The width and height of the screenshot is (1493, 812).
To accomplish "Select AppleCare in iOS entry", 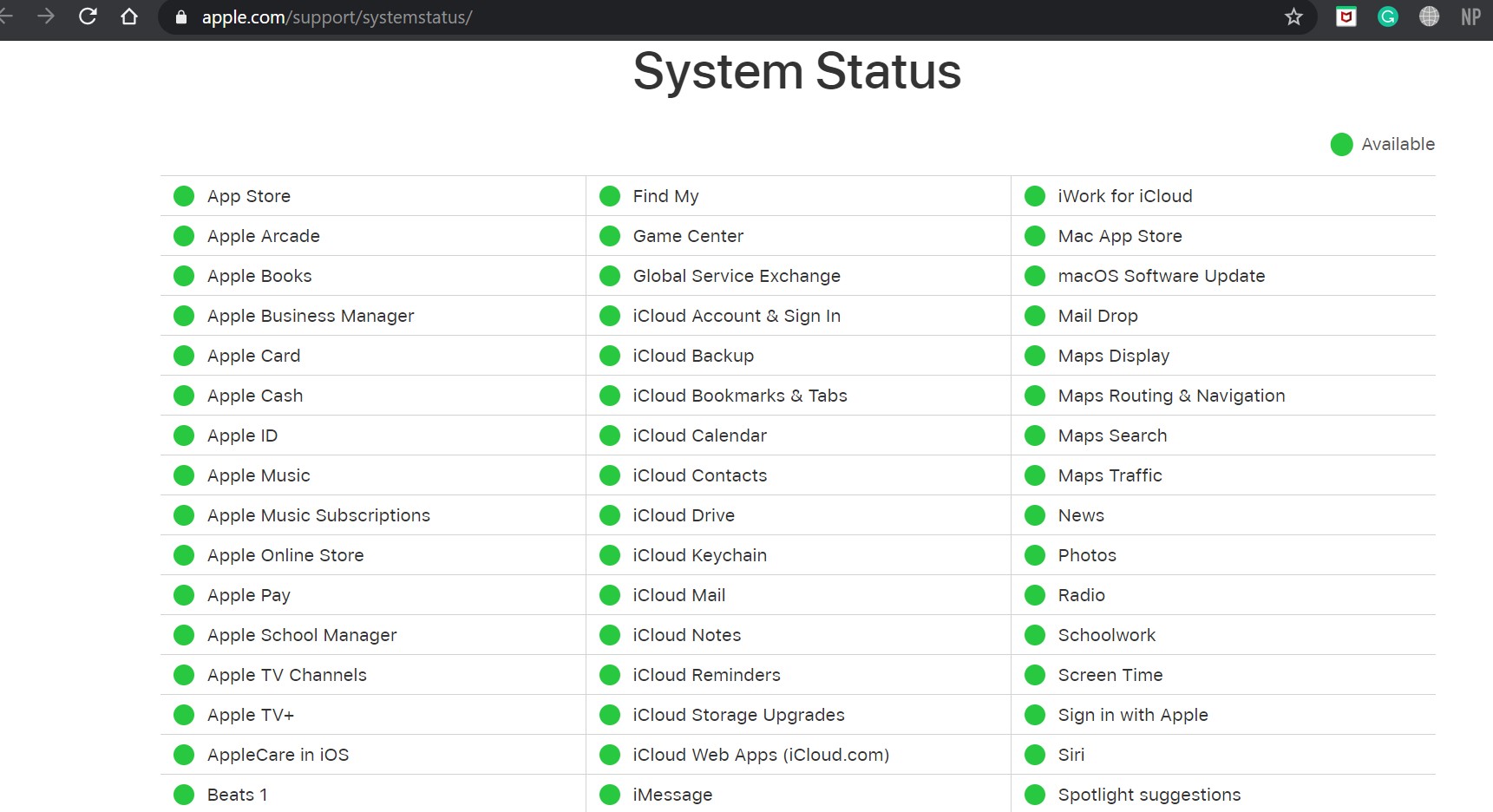I will point(278,755).
